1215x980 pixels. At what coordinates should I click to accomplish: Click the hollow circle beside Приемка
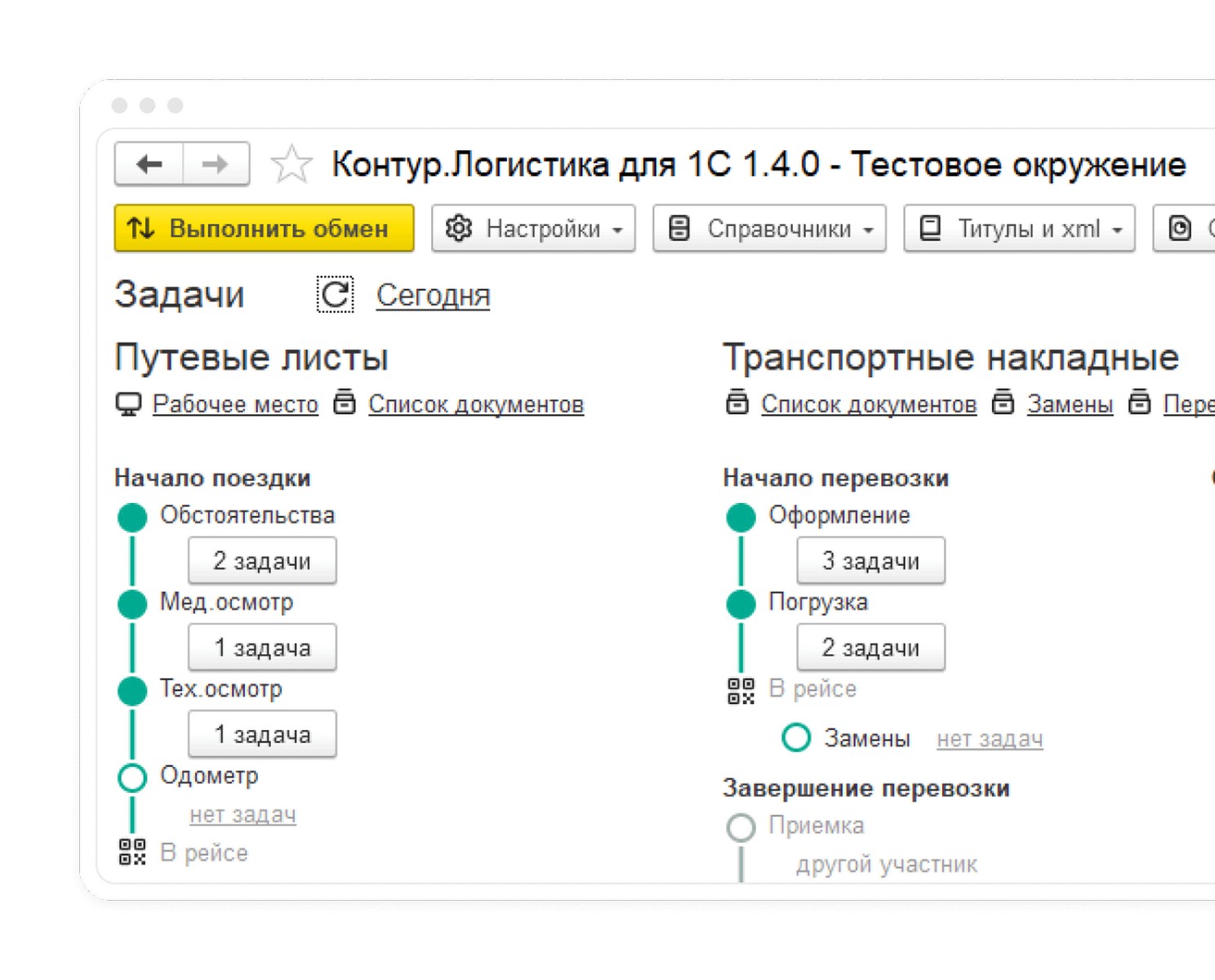[741, 826]
